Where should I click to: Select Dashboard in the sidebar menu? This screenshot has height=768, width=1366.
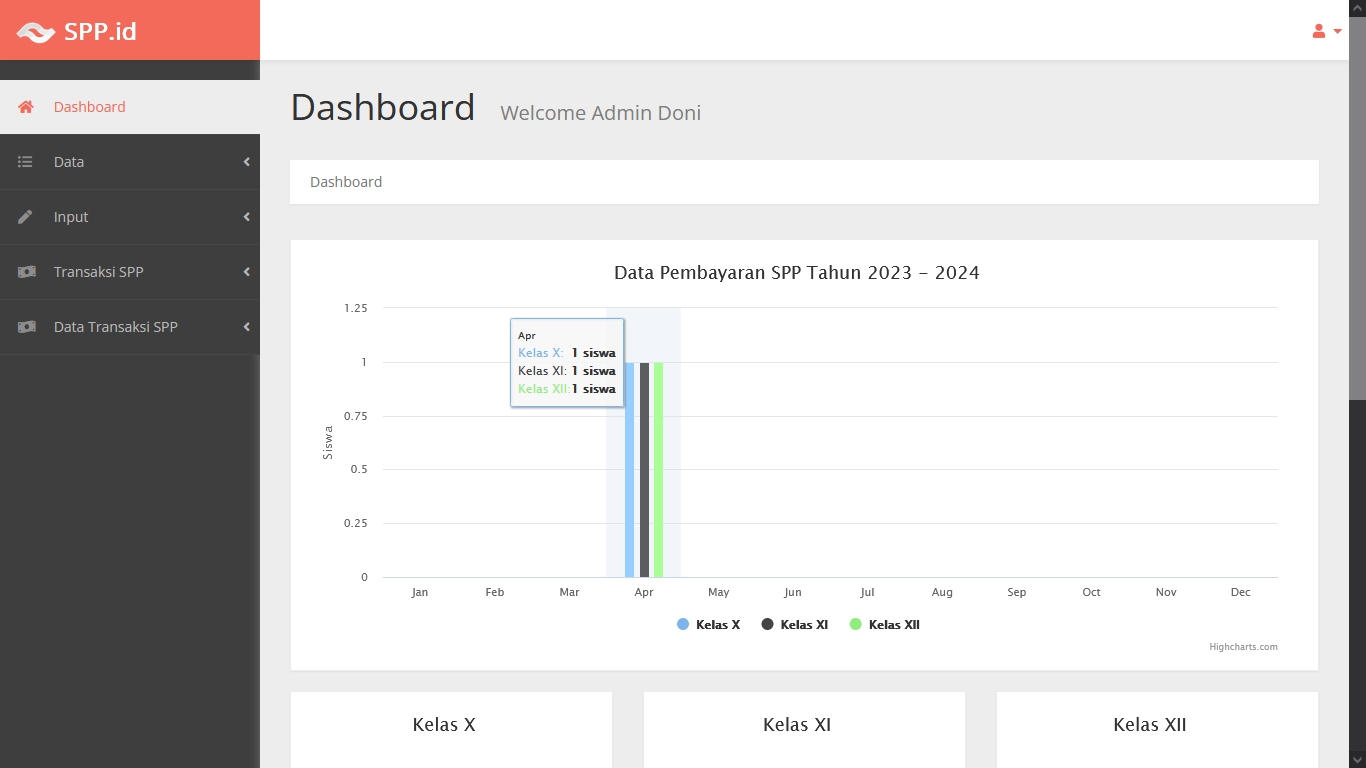(90, 107)
